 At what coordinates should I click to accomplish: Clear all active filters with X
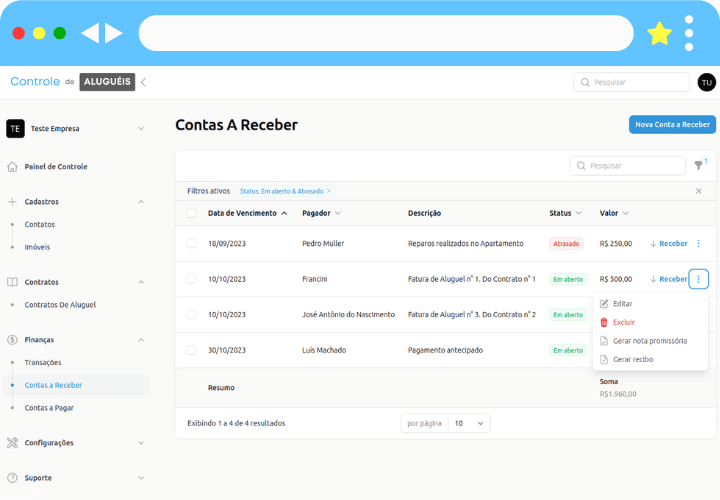point(698,191)
